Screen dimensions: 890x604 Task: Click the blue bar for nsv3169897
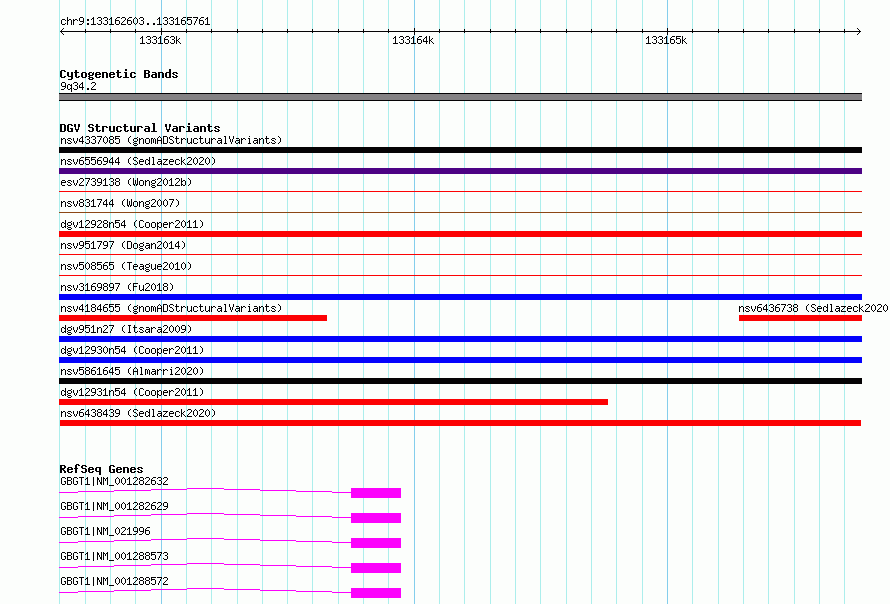pyautogui.click(x=460, y=297)
